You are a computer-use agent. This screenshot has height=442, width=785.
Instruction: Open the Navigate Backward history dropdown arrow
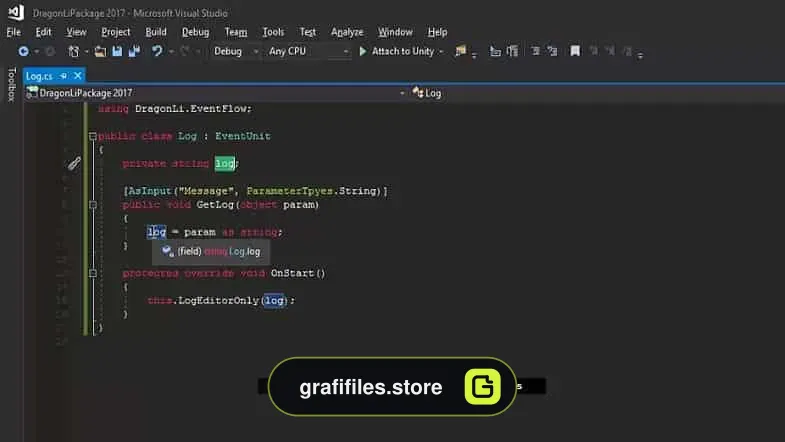click(x=36, y=52)
